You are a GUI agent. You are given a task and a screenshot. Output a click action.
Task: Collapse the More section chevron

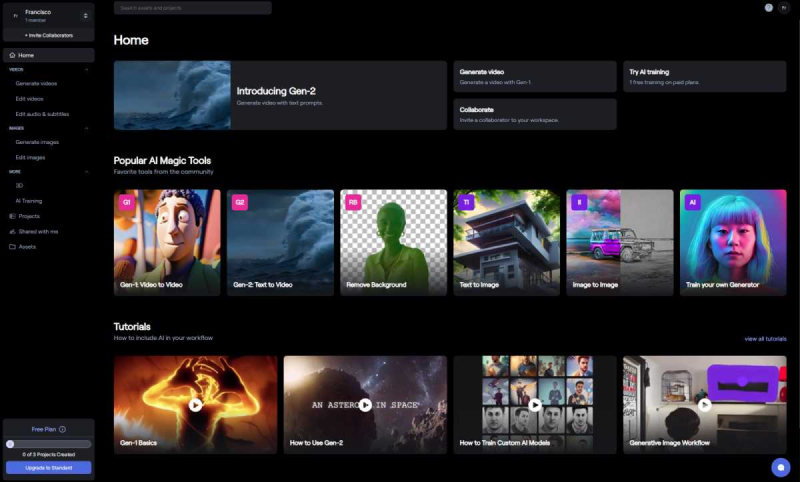(87, 171)
